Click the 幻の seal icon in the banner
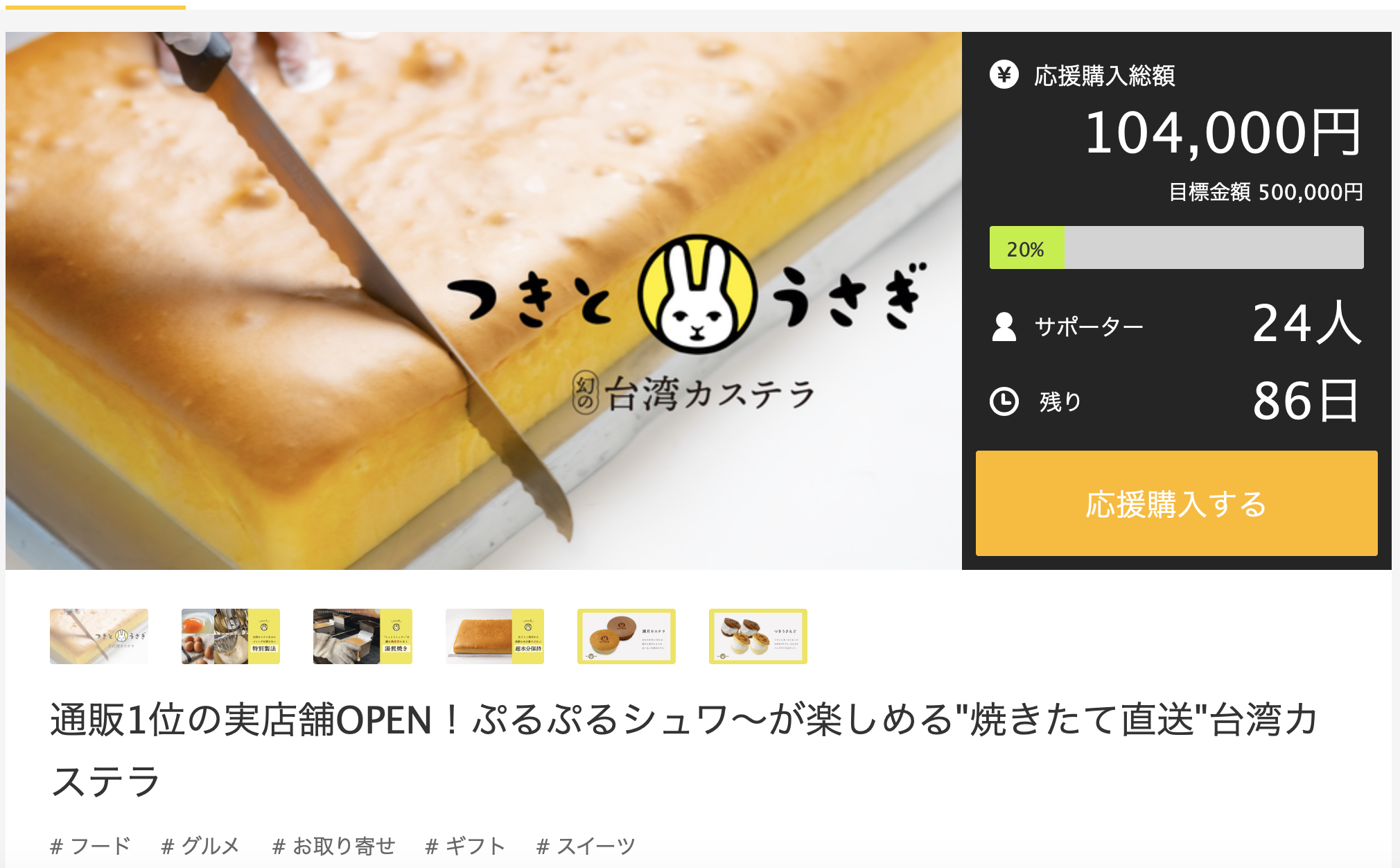 tap(585, 393)
